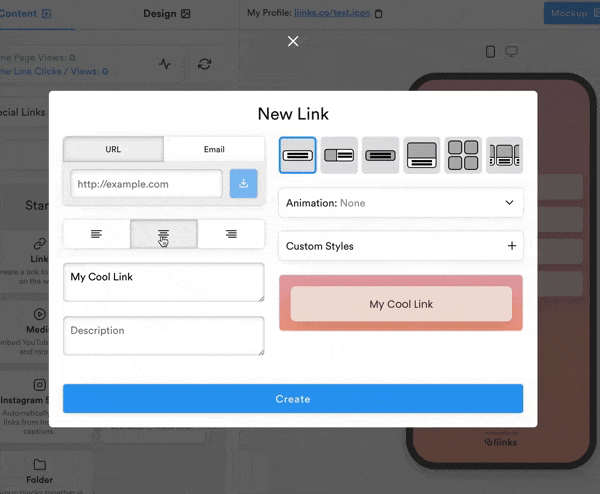Select the fourth card layout icon

point(422,155)
